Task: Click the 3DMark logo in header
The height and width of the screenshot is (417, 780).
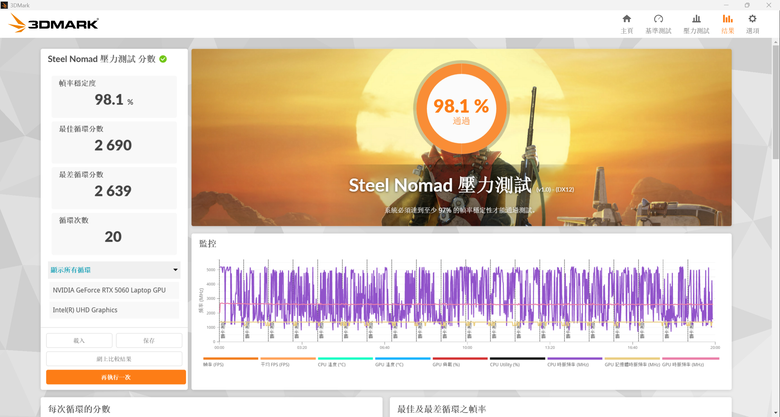Action: [54, 23]
